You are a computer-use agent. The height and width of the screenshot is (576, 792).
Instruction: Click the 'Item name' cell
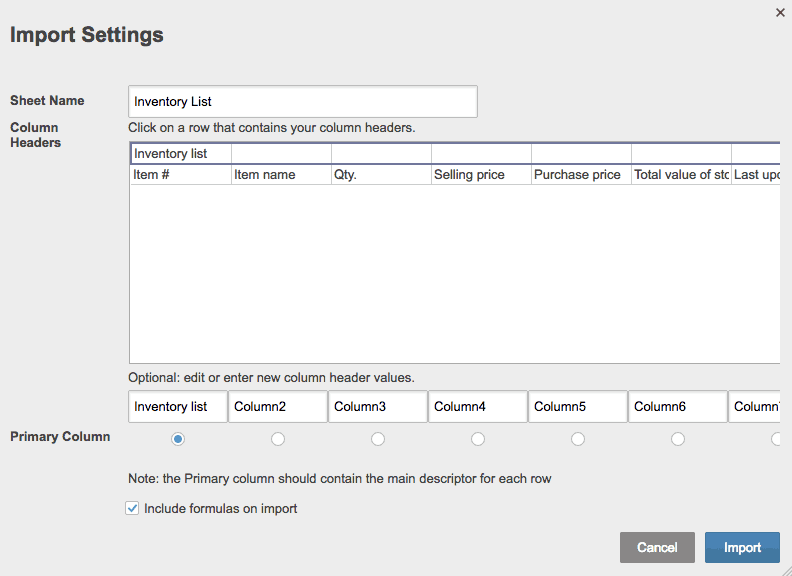point(280,175)
